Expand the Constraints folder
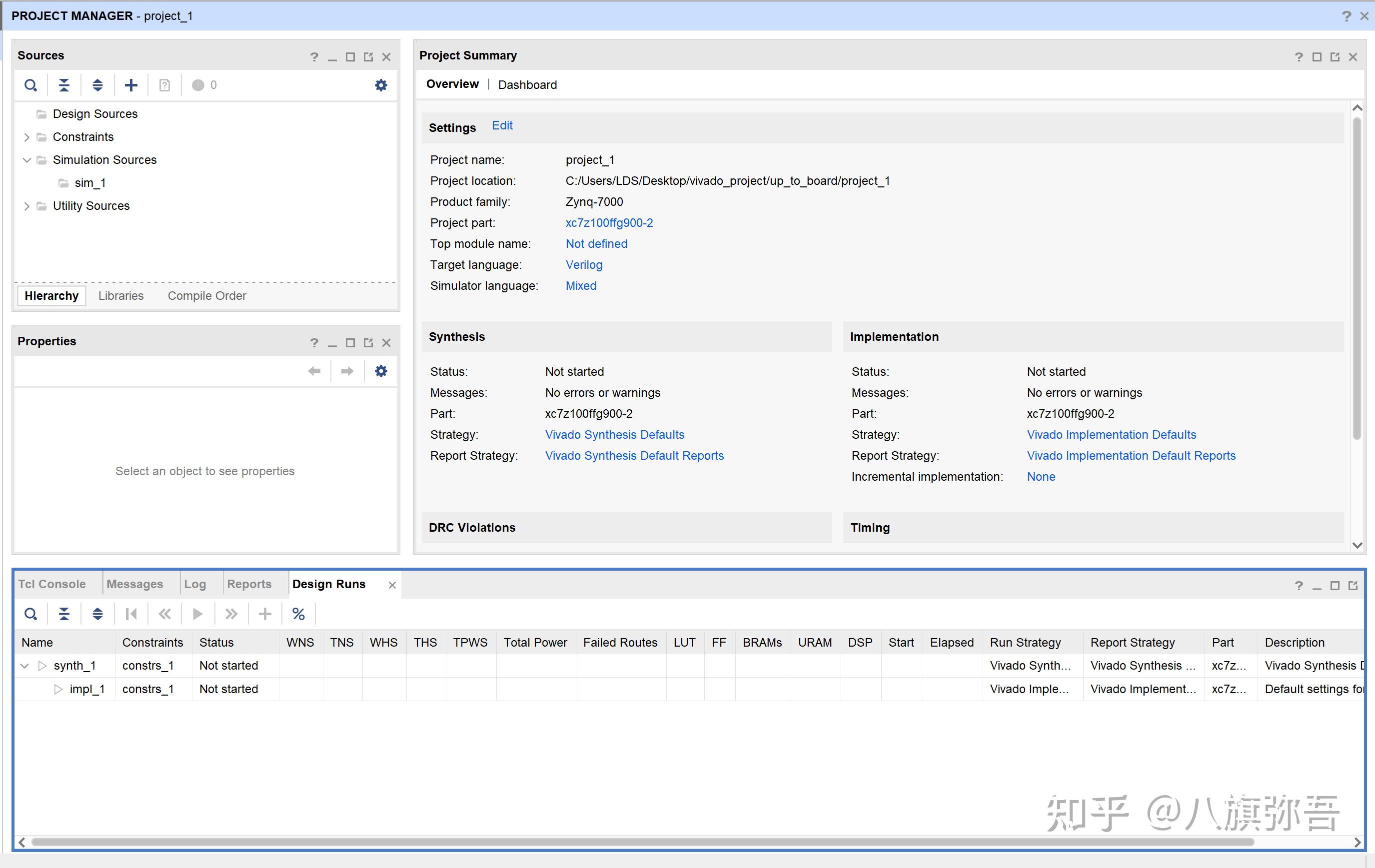 coord(26,137)
